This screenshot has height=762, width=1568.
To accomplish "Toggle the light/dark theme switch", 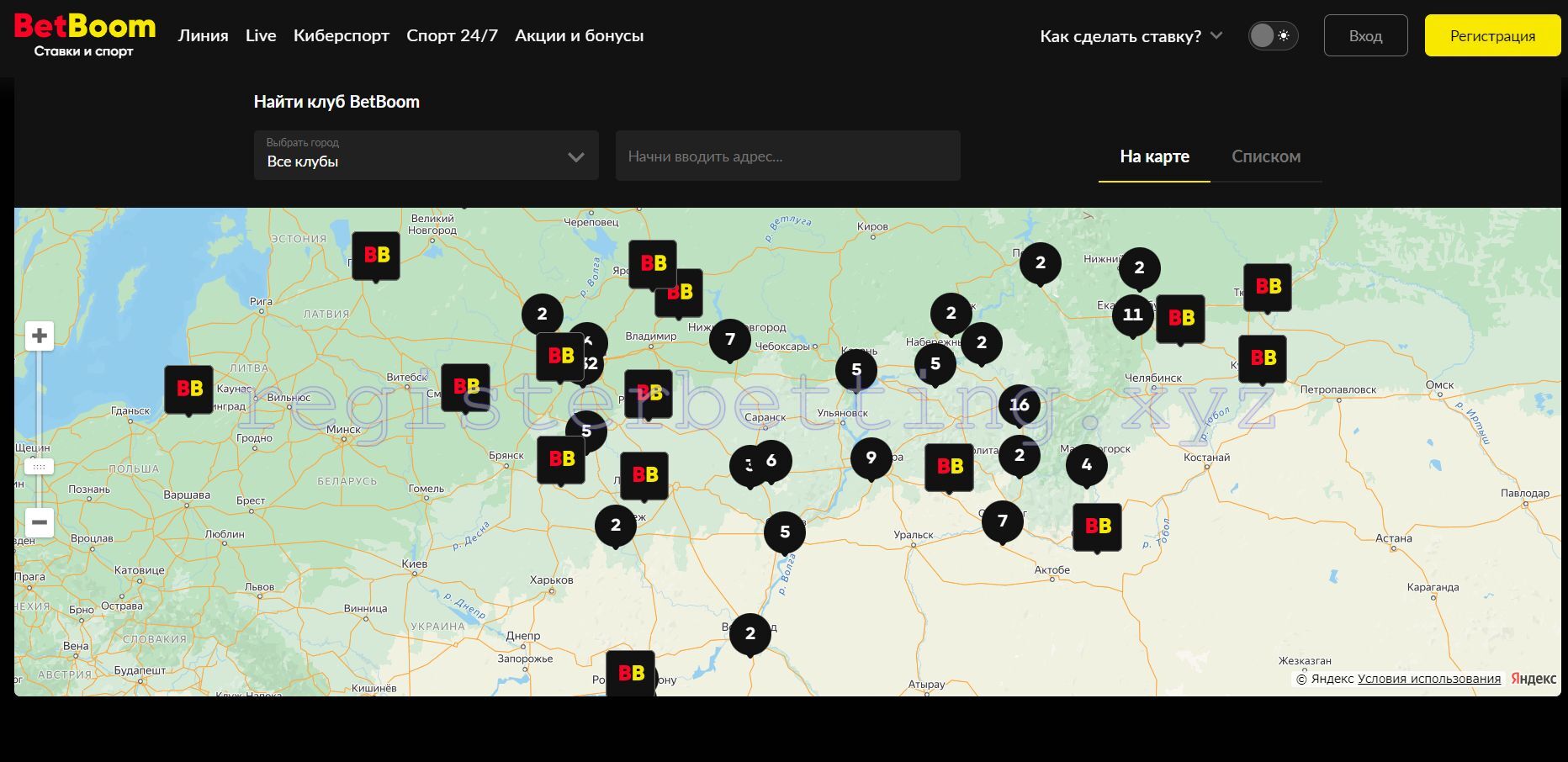I will click(x=1273, y=36).
